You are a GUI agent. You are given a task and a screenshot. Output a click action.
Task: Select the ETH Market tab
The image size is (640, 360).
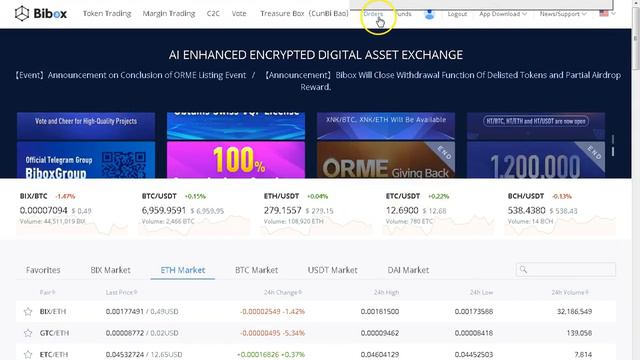coord(182,270)
